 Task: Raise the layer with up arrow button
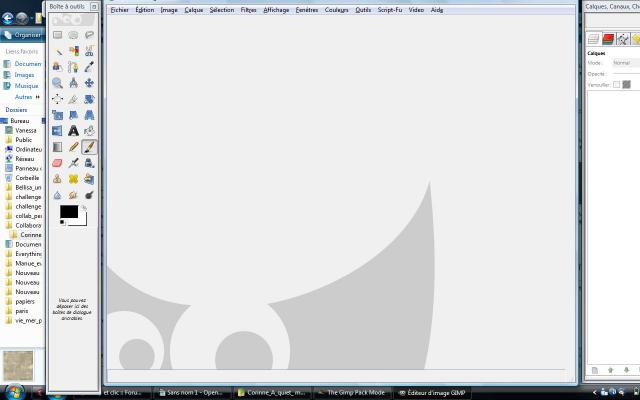tap(611, 370)
